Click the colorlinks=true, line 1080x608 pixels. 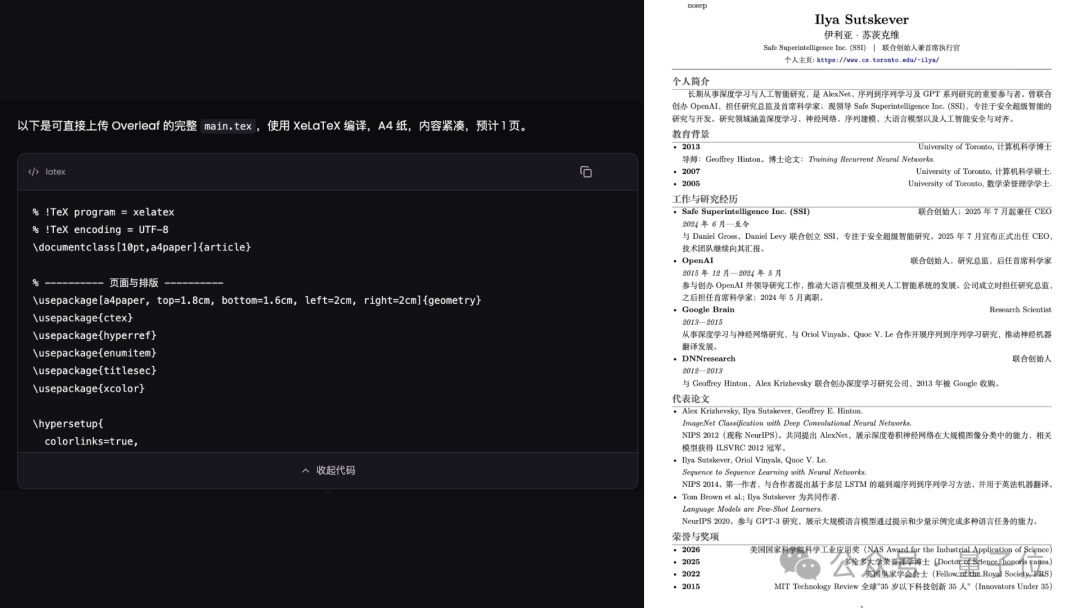click(92, 441)
